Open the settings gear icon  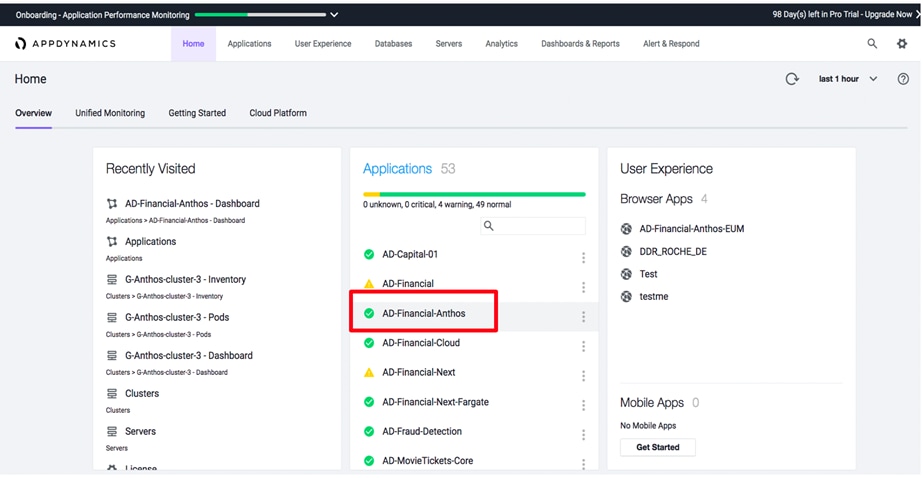coord(902,44)
